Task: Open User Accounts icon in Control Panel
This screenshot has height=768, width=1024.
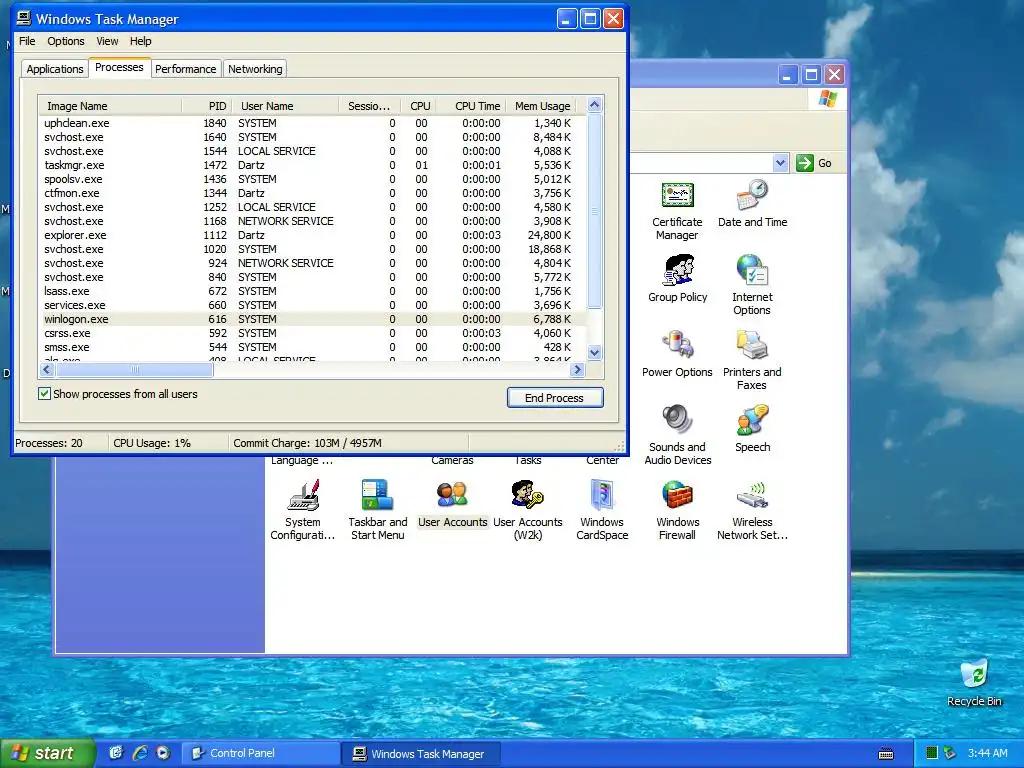Action: (x=453, y=495)
